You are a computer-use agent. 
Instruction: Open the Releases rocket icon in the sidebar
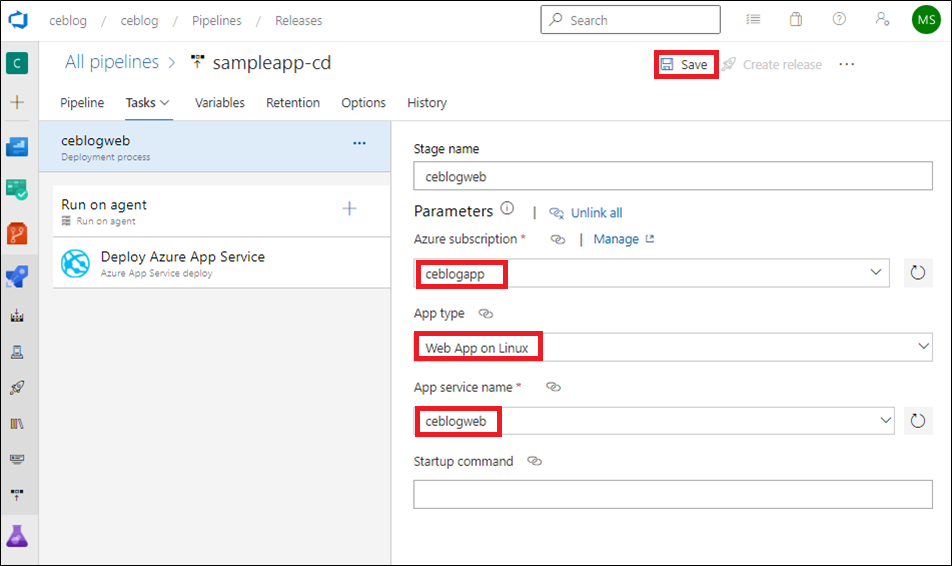pyautogui.click(x=17, y=387)
